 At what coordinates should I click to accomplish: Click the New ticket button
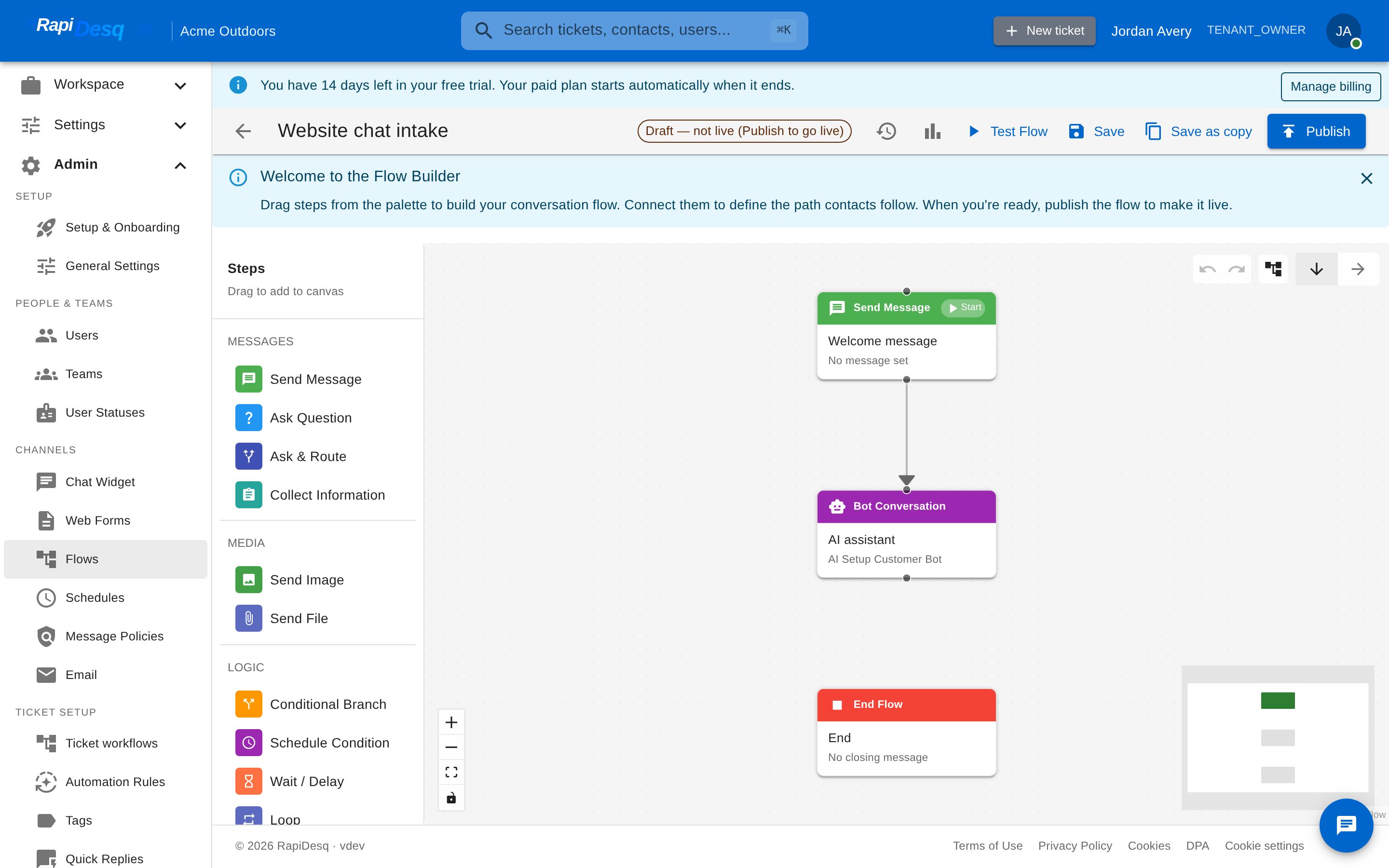[x=1044, y=30]
